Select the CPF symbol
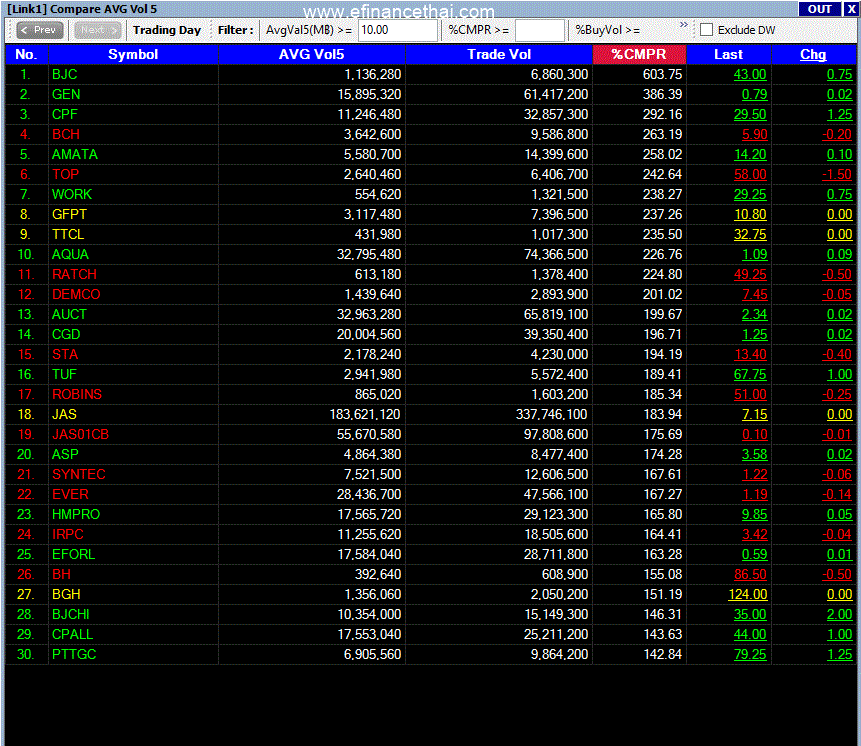 coord(65,114)
